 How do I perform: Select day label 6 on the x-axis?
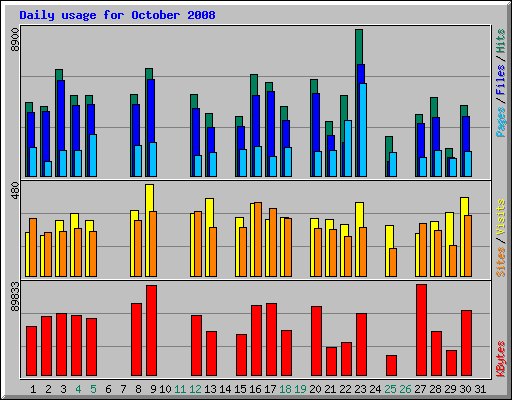pos(108,389)
